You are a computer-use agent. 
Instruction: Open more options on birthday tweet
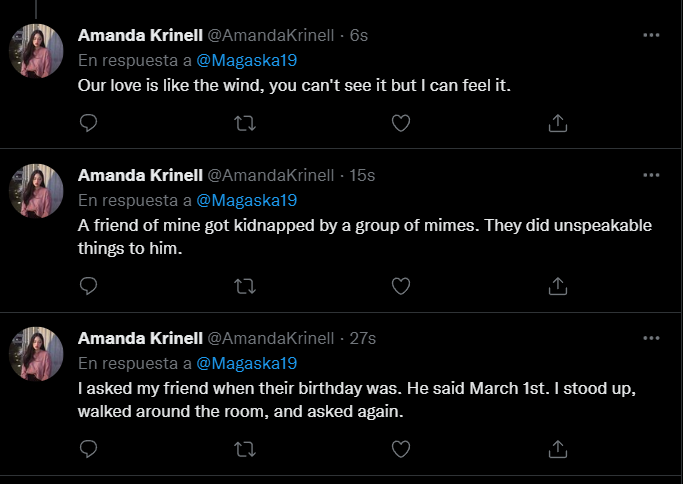(x=651, y=339)
